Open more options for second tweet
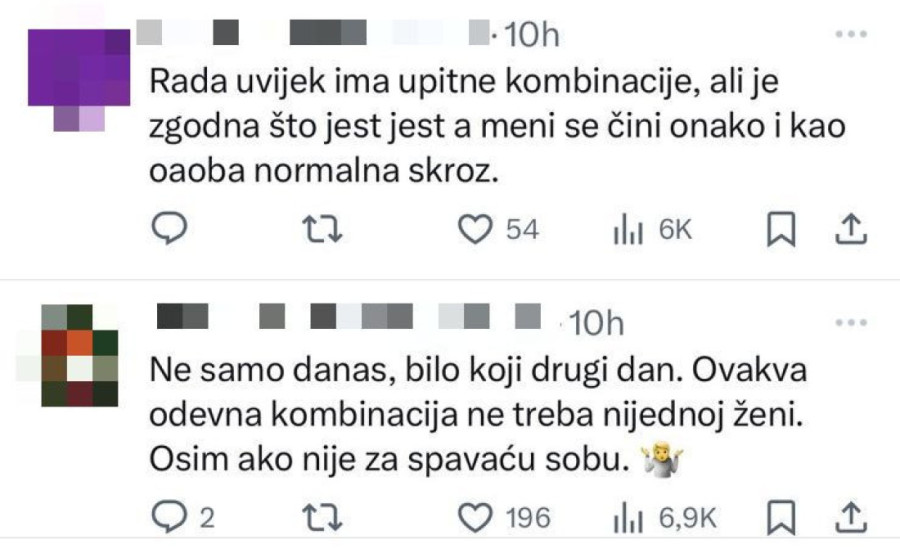Viewport: 900px width, 553px height. [x=850, y=322]
